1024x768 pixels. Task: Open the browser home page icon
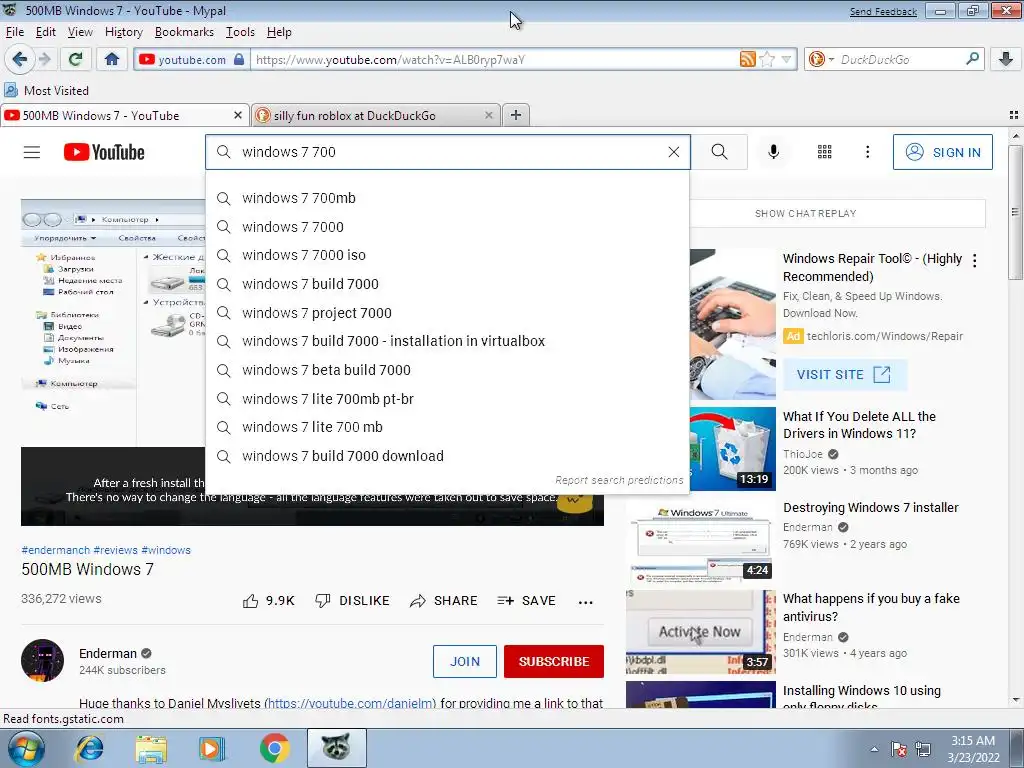(112, 59)
